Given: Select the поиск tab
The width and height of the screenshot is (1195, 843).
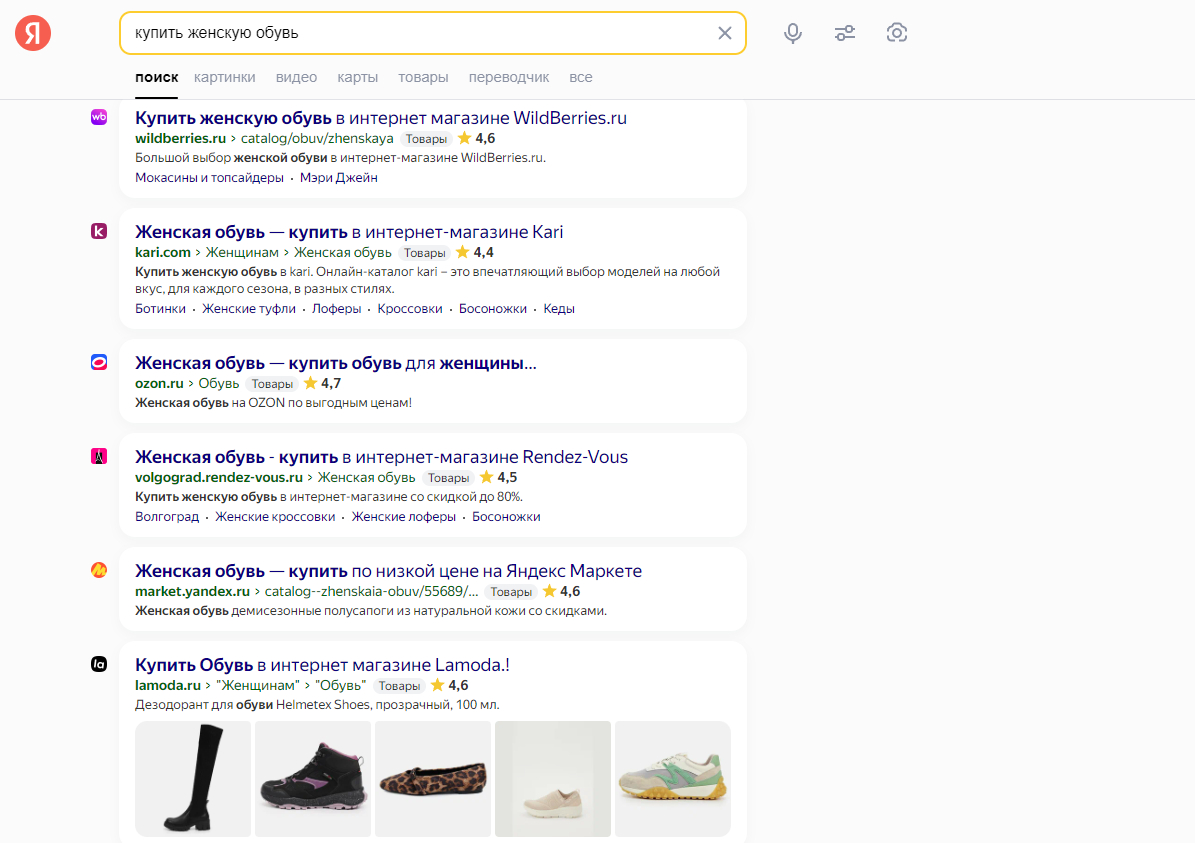Looking at the screenshot, I should click(156, 77).
